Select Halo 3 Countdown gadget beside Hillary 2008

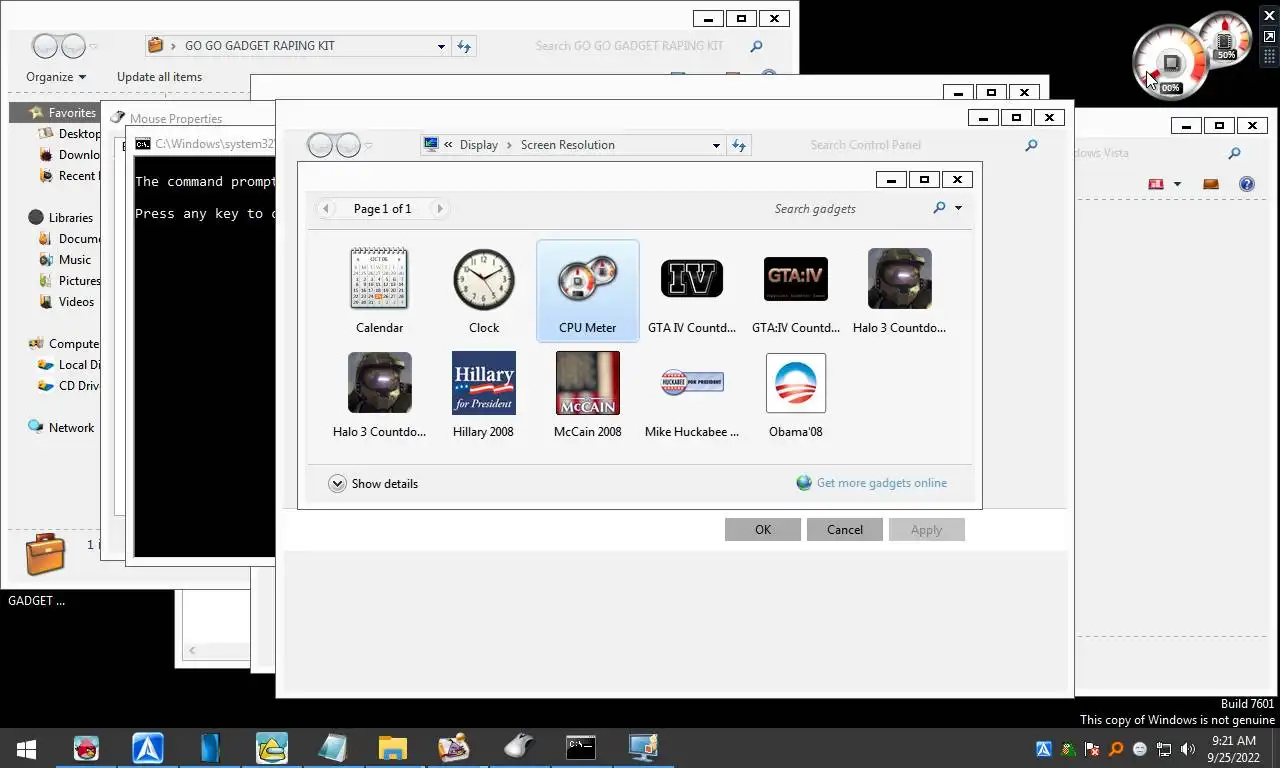380,395
